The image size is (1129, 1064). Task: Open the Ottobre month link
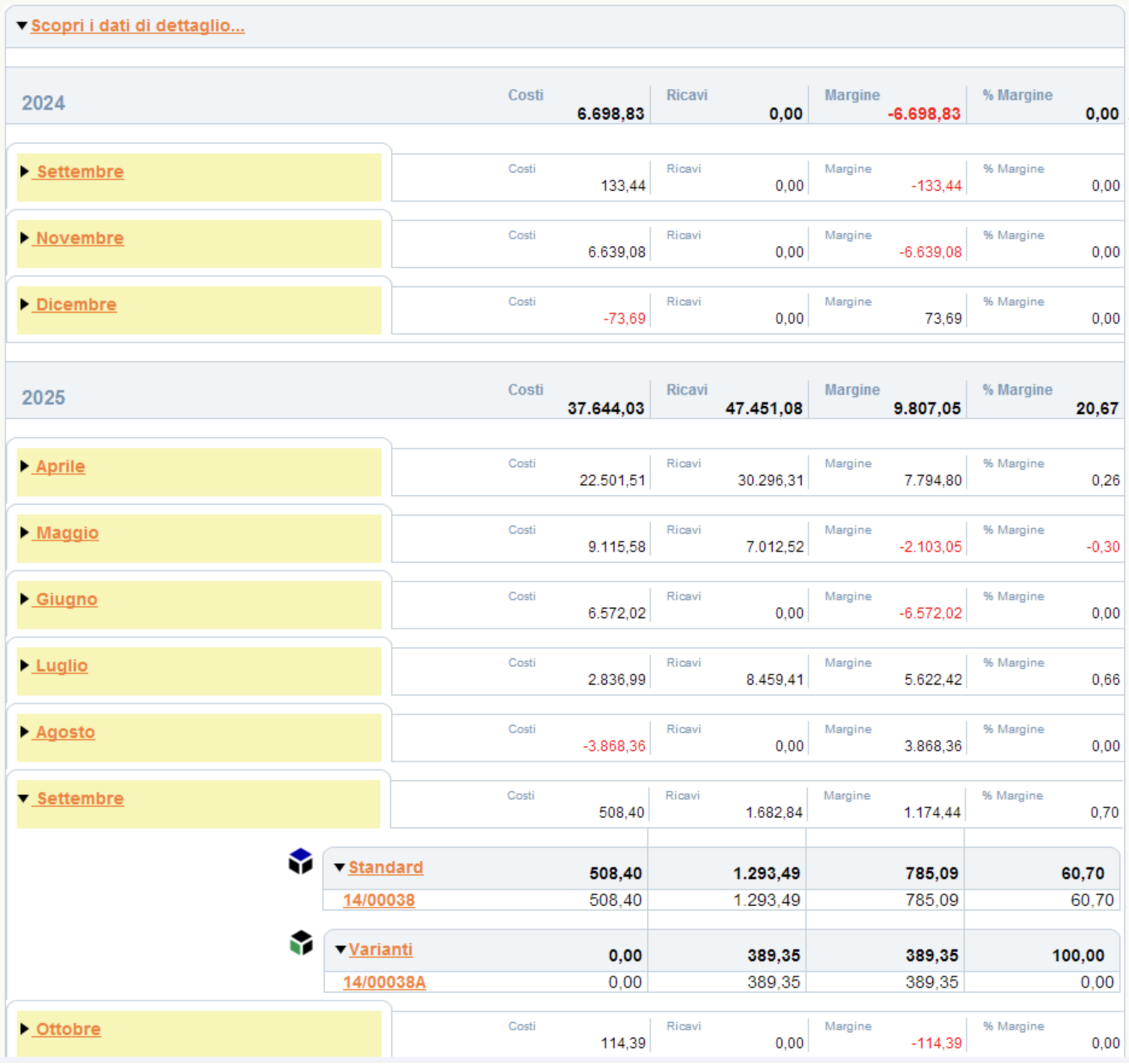pyautogui.click(x=68, y=1029)
